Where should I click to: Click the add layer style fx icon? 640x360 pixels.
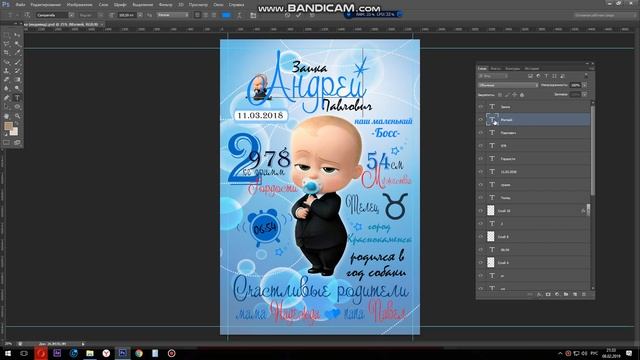pyautogui.click(x=539, y=294)
